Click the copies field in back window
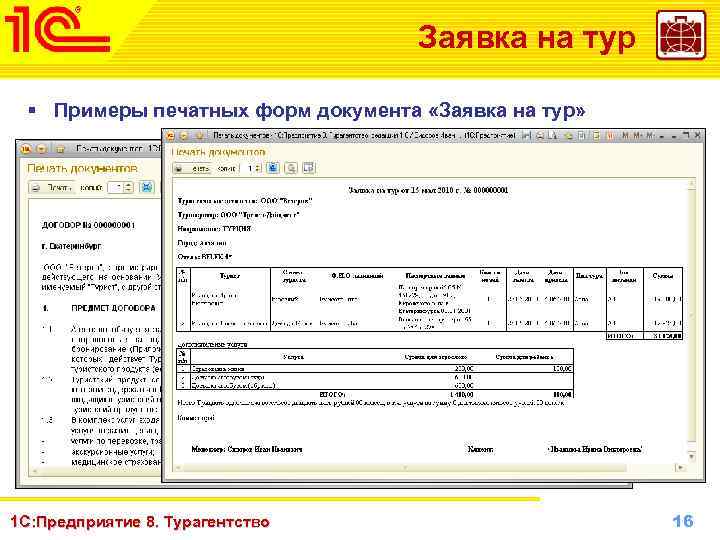 116,187
